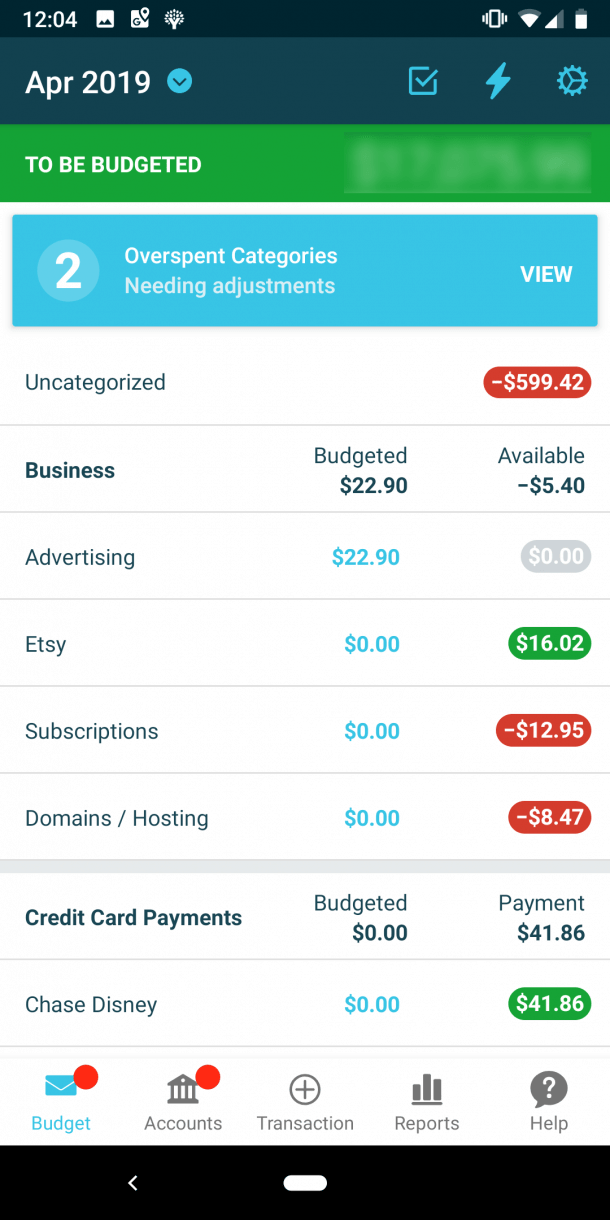Tap VIEW on the overspent categories banner

(546, 273)
